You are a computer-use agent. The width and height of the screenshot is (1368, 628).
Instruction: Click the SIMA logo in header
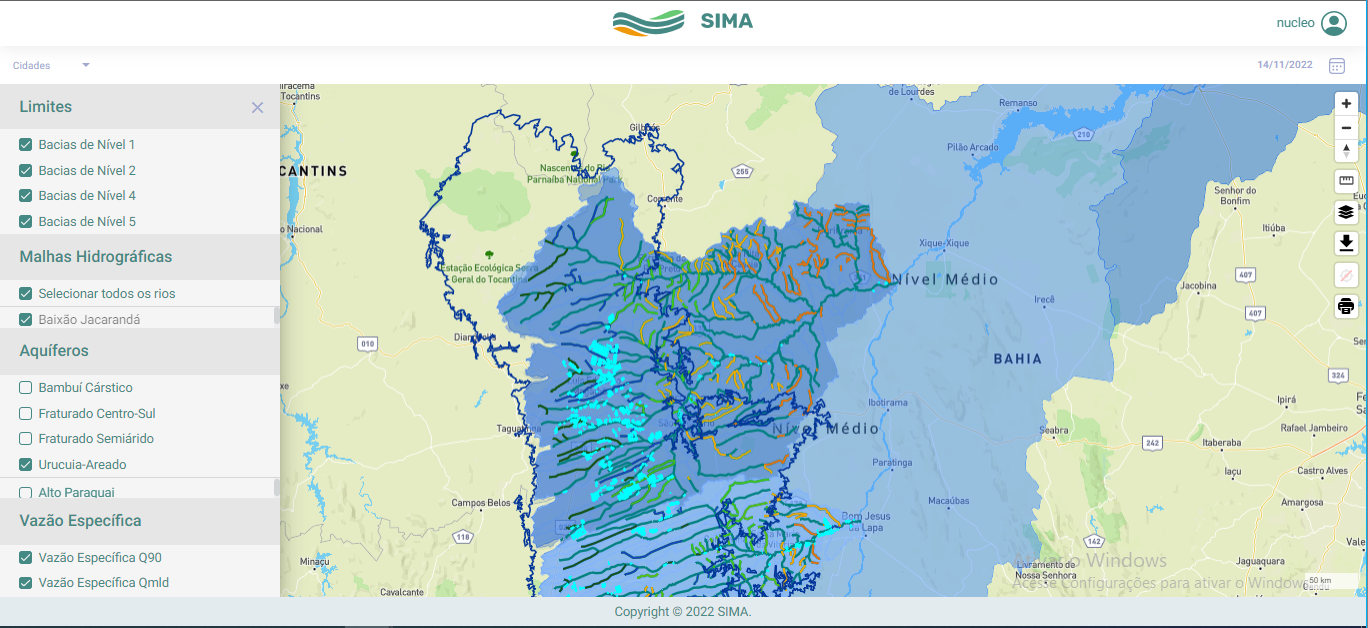click(x=683, y=22)
